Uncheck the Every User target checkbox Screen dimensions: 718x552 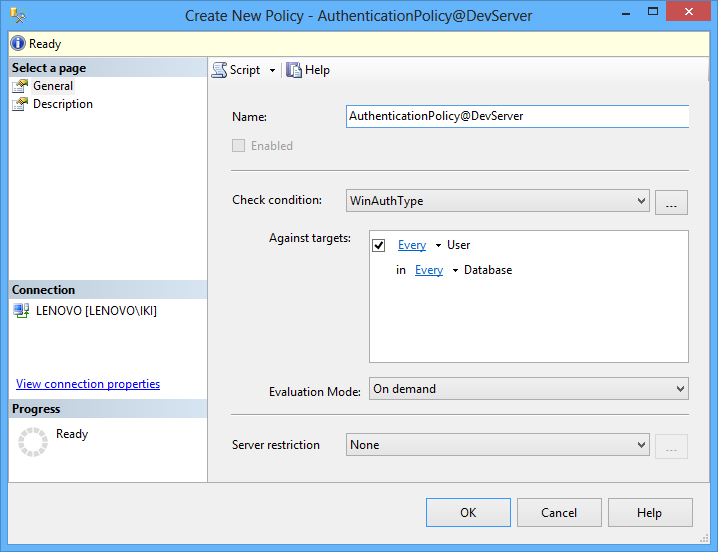[378, 245]
